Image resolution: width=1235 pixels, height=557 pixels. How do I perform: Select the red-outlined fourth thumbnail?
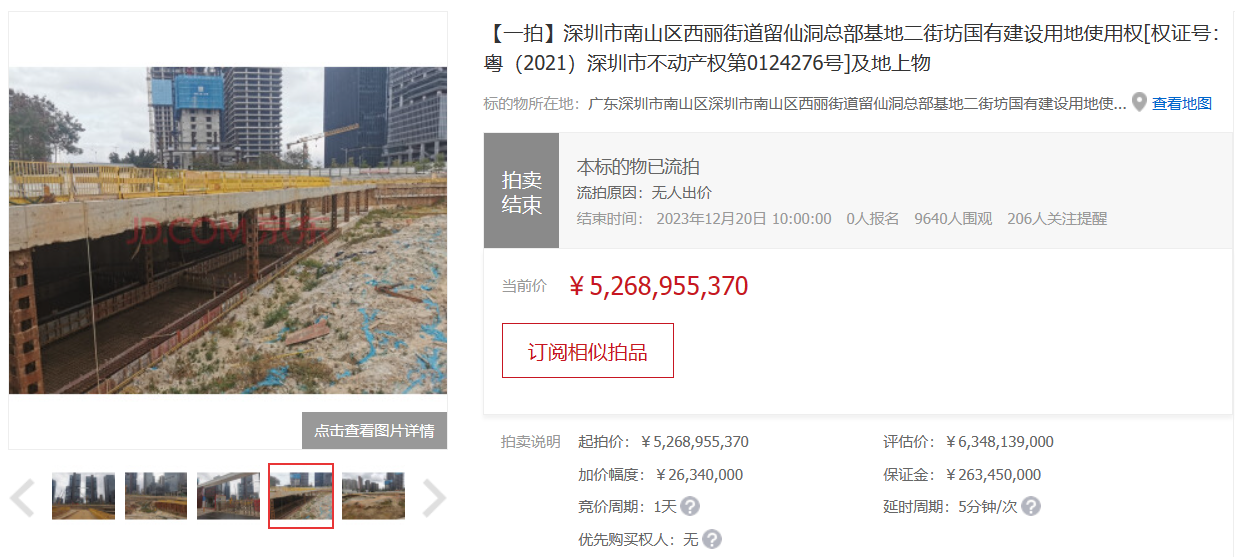point(301,496)
